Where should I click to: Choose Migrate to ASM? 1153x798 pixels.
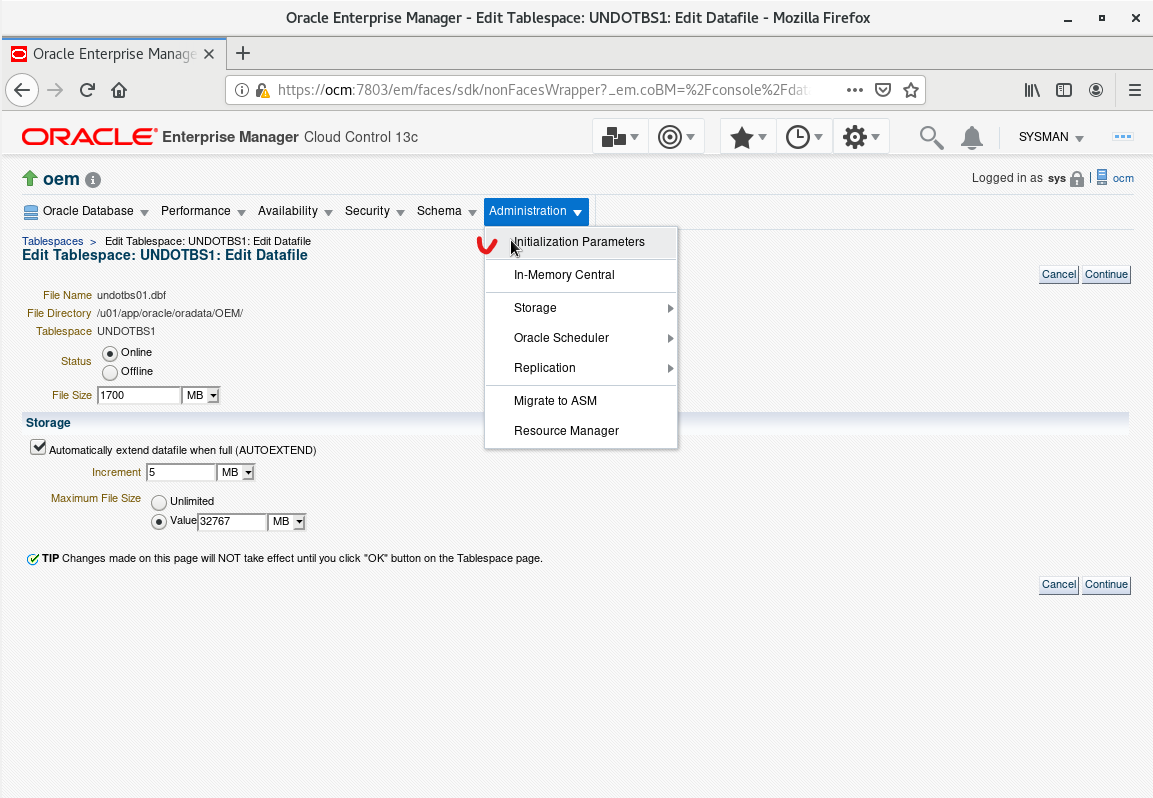point(580,401)
